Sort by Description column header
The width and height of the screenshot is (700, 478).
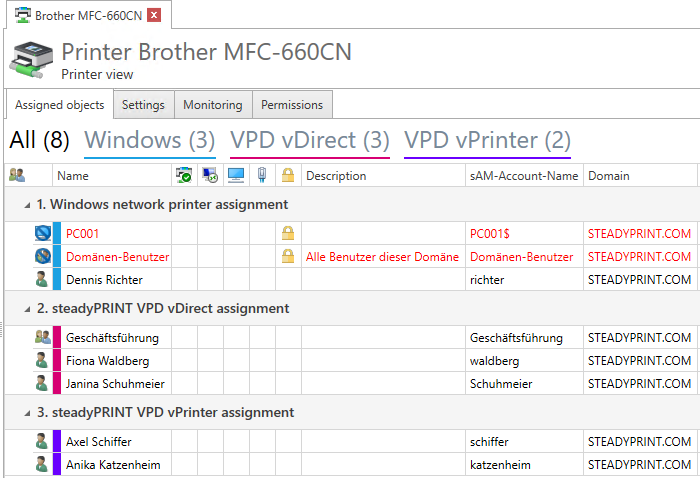click(x=383, y=176)
